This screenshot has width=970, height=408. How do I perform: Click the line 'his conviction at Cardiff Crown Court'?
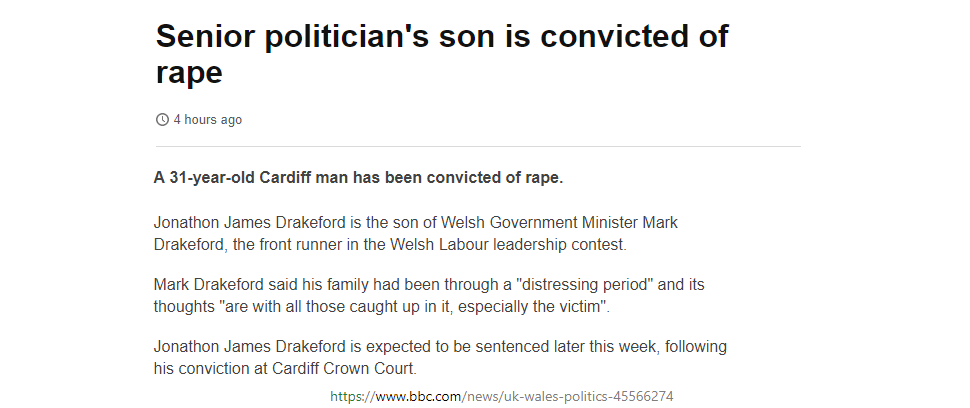(x=285, y=368)
